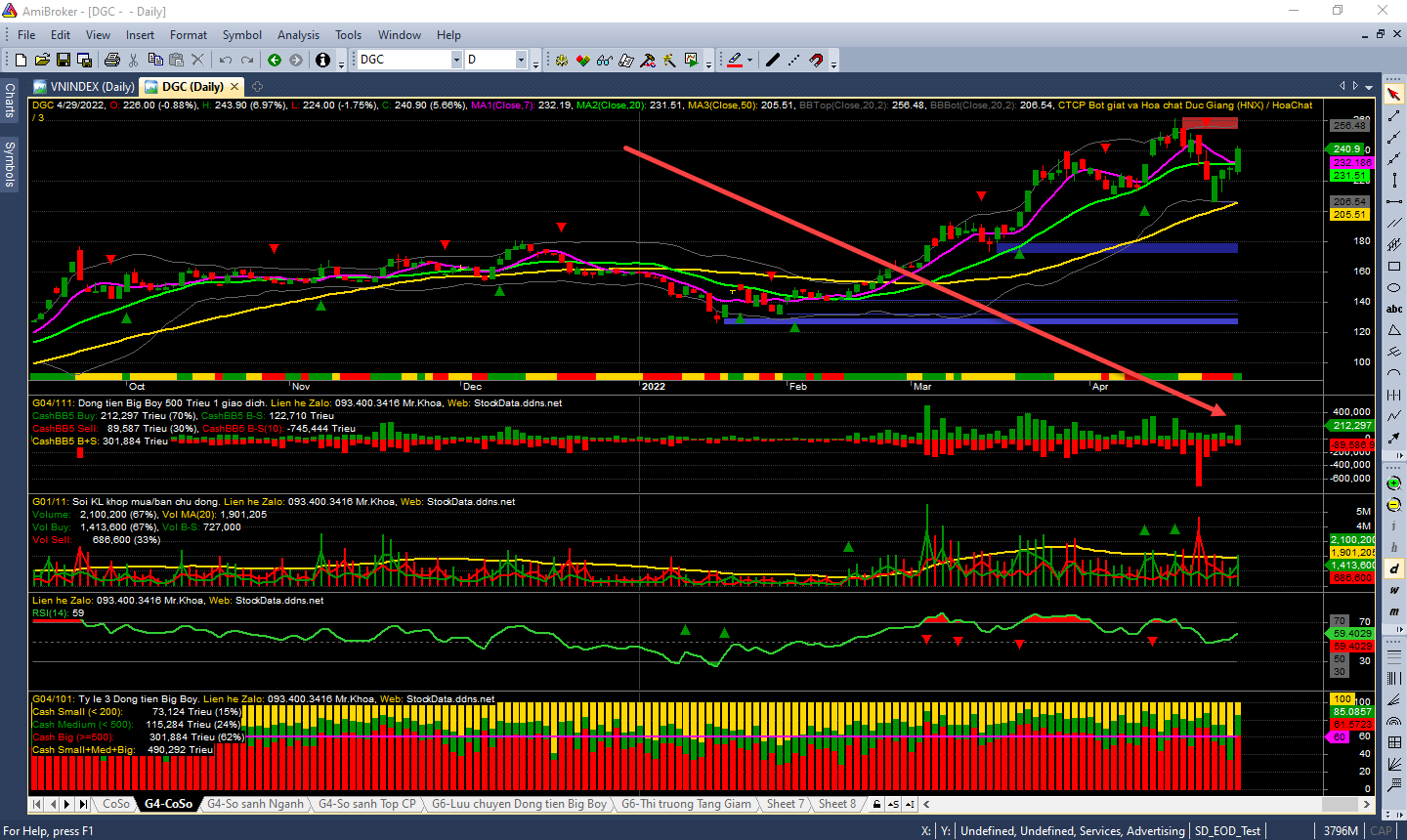Select the horizontal line drawing tool
Screen dimensions: 1407x840
(x=1394, y=202)
